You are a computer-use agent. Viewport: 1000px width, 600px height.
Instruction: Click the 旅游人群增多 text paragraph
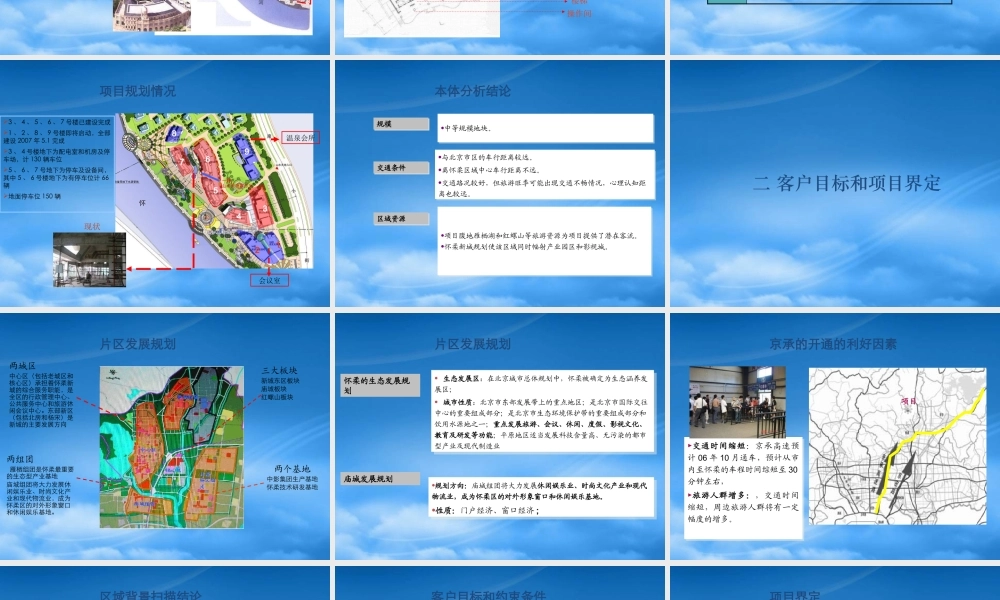[x=743, y=507]
